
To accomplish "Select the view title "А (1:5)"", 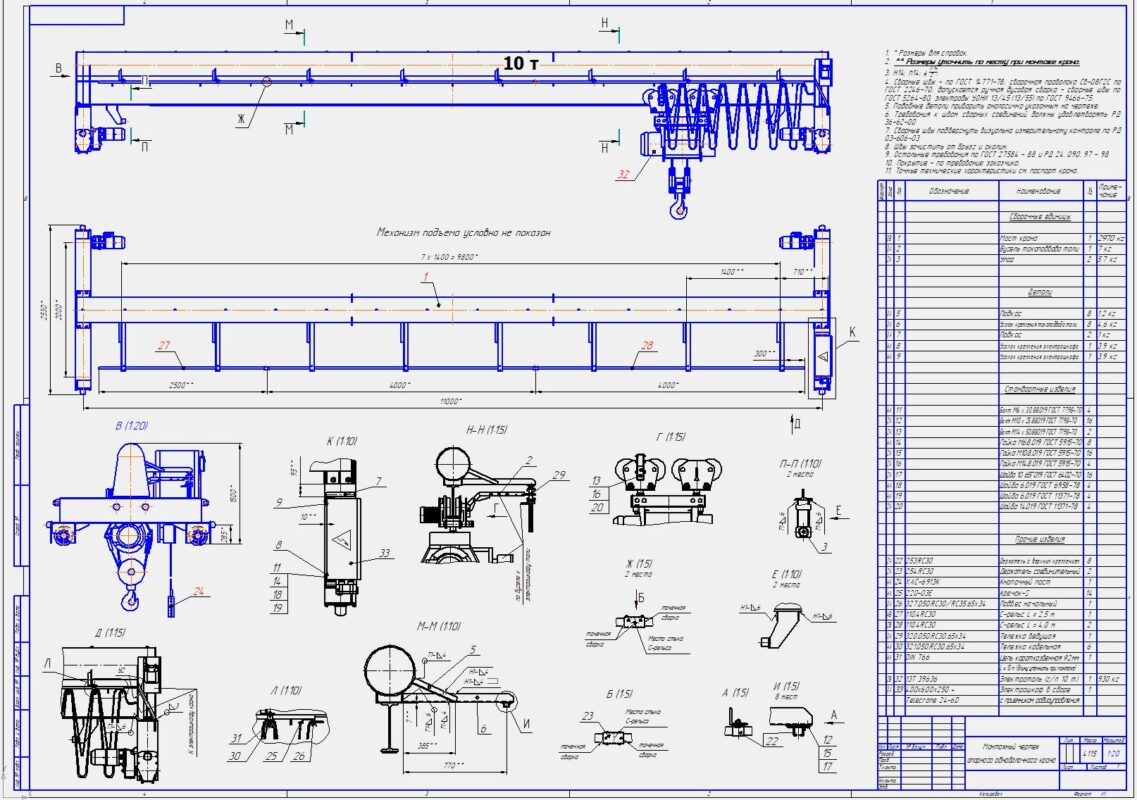I will [x=736, y=693].
